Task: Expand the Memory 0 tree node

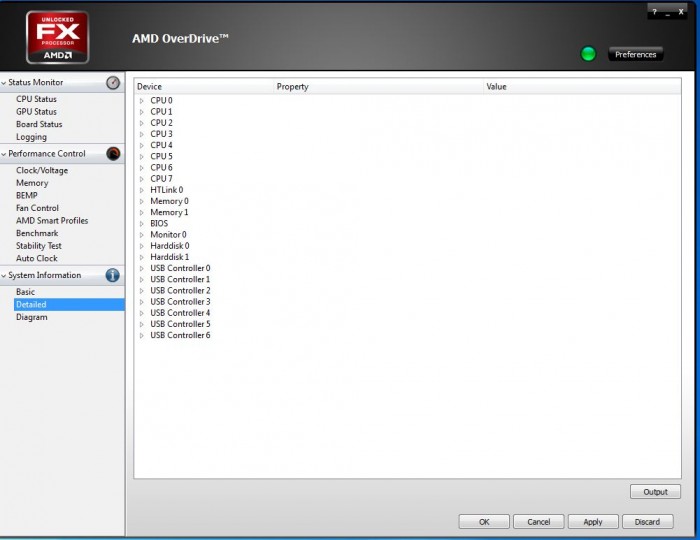Action: 142,201
